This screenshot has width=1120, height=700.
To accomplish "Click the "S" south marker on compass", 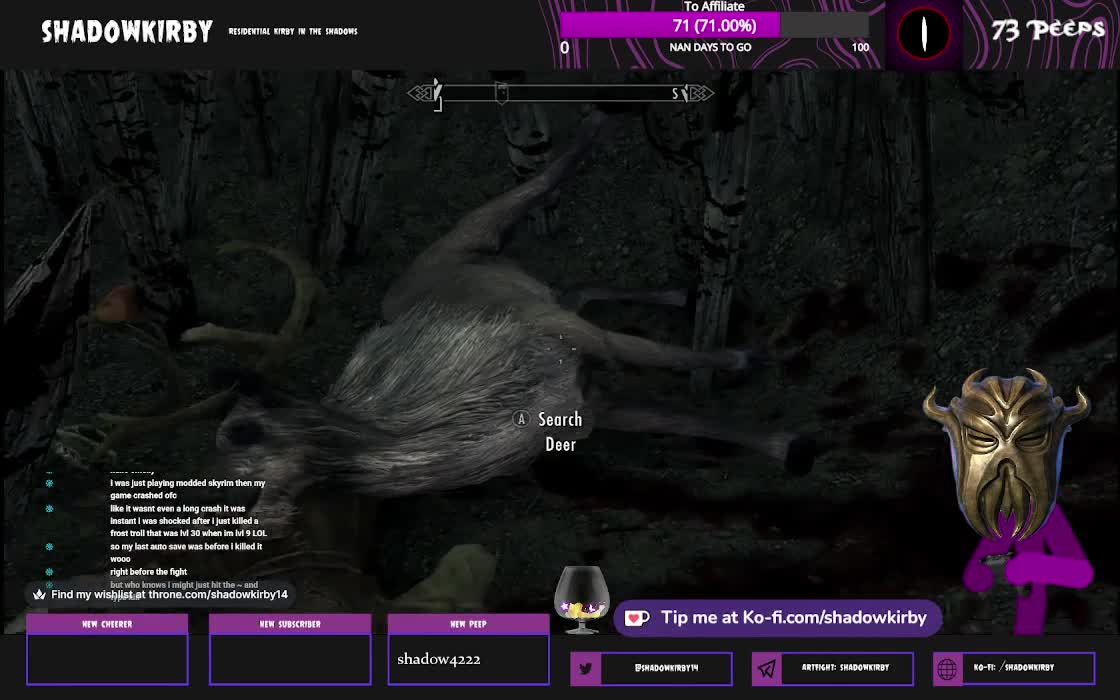I will coord(675,94).
